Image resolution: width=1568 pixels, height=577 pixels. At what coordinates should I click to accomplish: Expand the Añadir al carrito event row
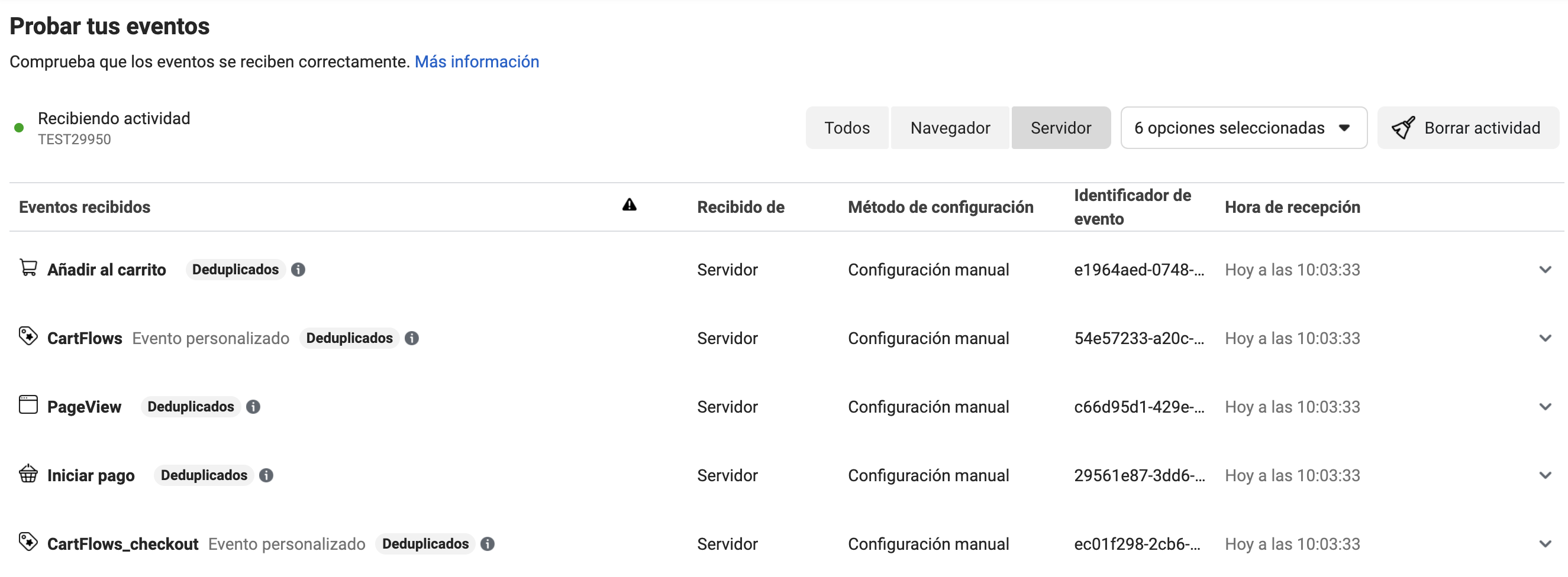click(x=1546, y=270)
